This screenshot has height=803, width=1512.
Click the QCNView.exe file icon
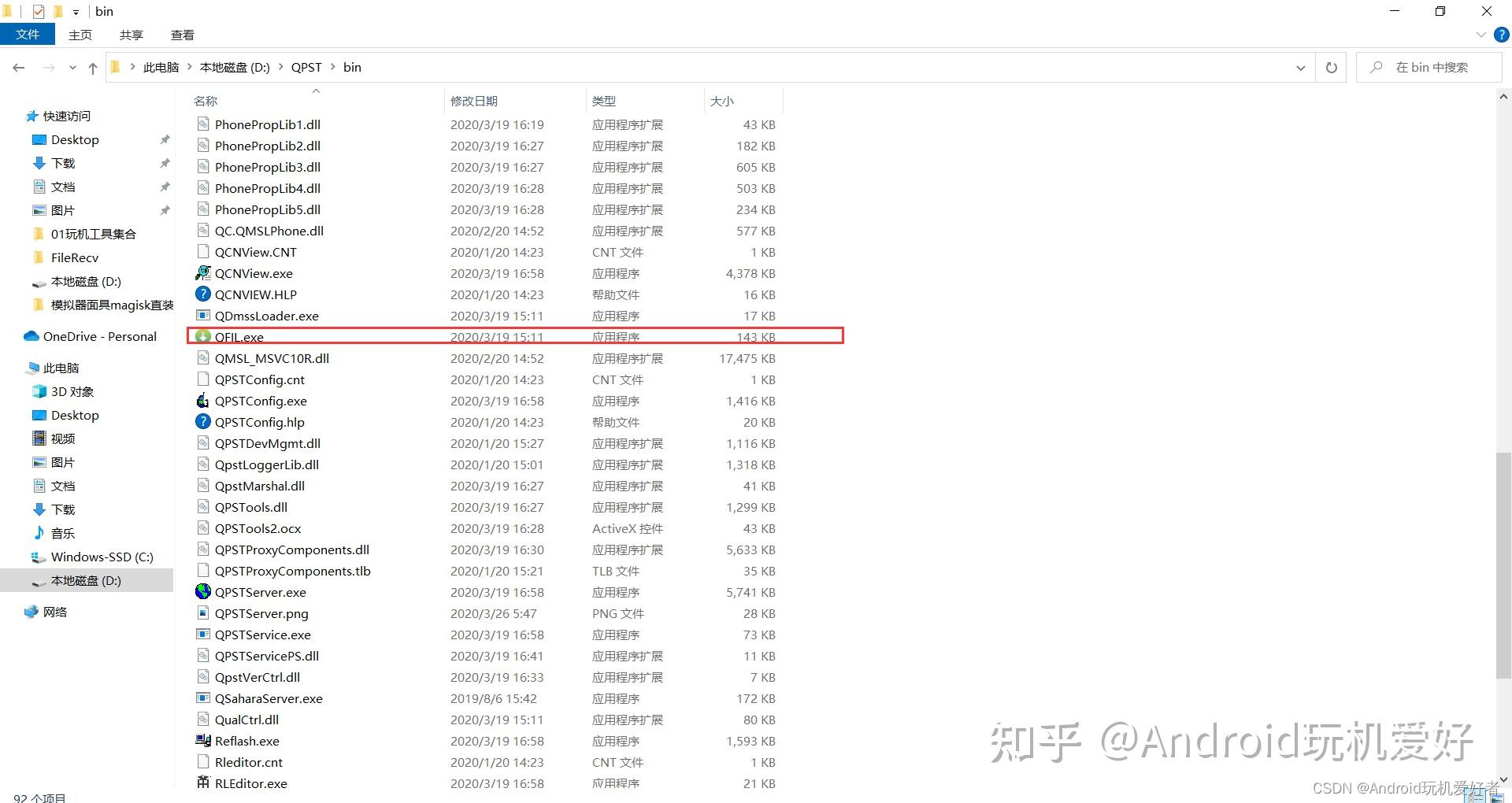coord(203,273)
